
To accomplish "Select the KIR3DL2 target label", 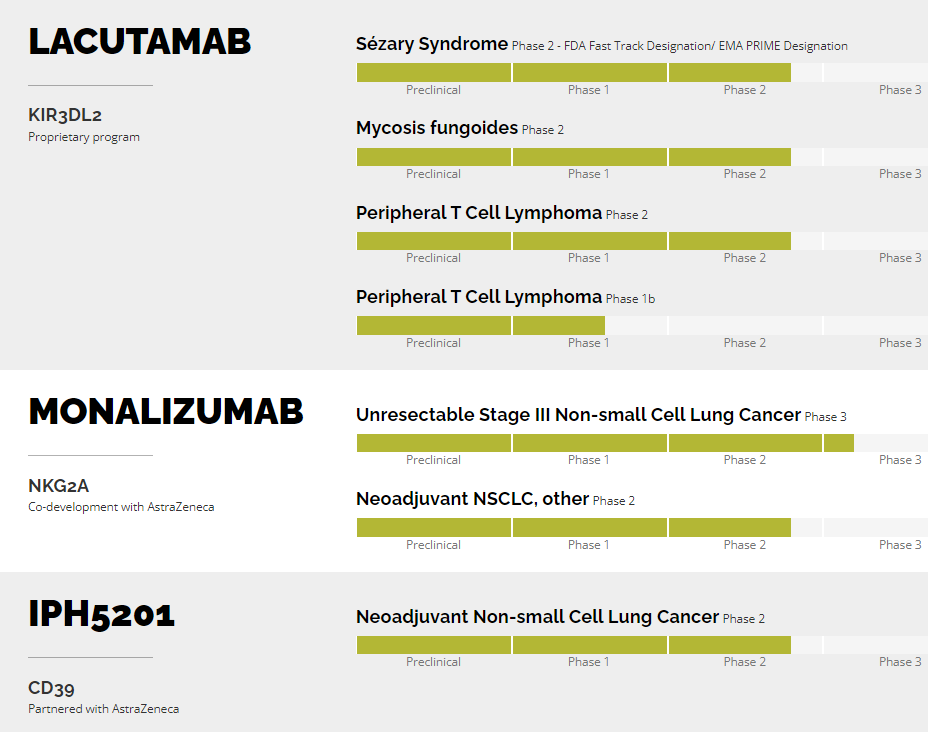I will click(65, 115).
